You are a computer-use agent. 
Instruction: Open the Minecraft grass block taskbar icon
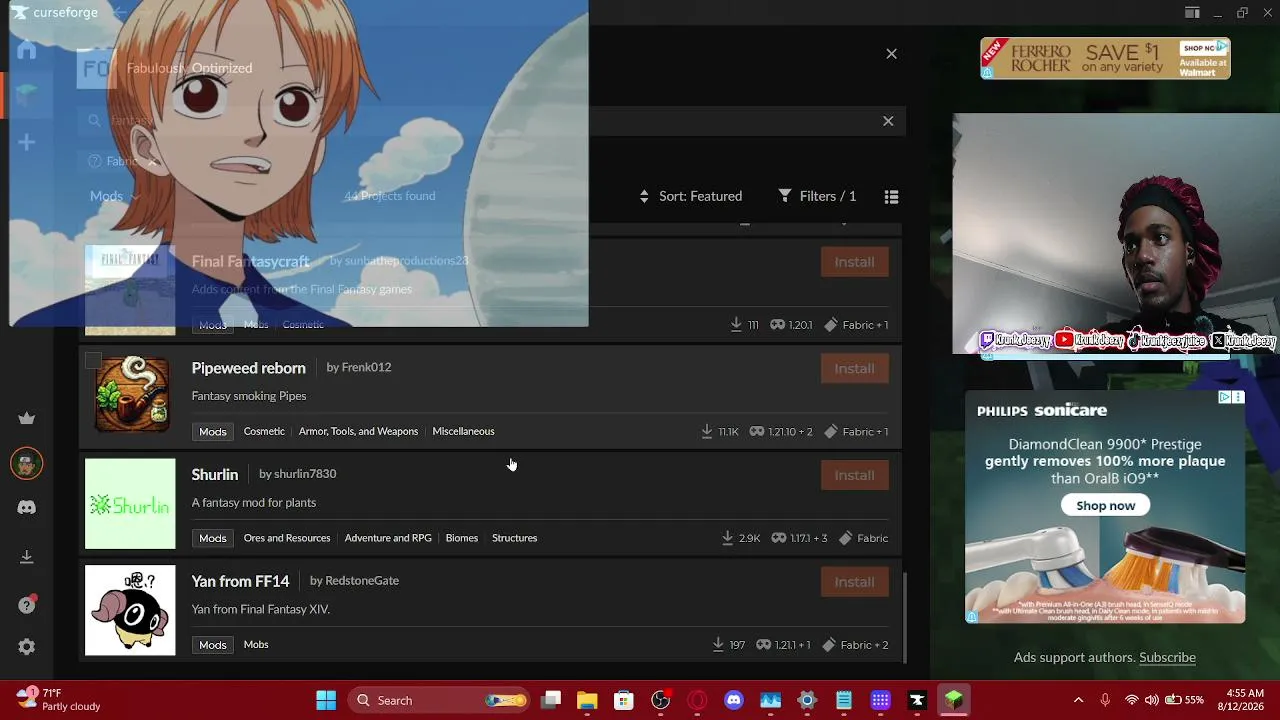point(954,700)
